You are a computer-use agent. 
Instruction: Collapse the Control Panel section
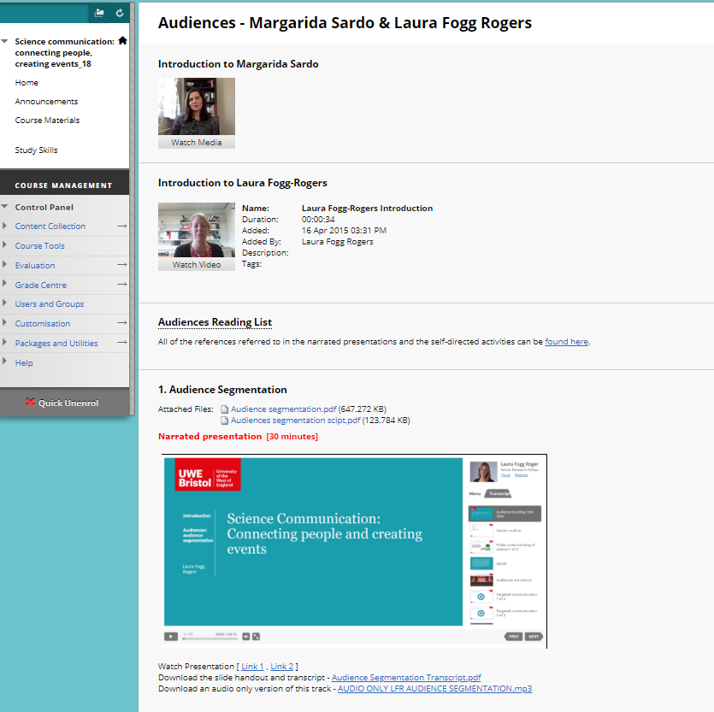point(6,207)
